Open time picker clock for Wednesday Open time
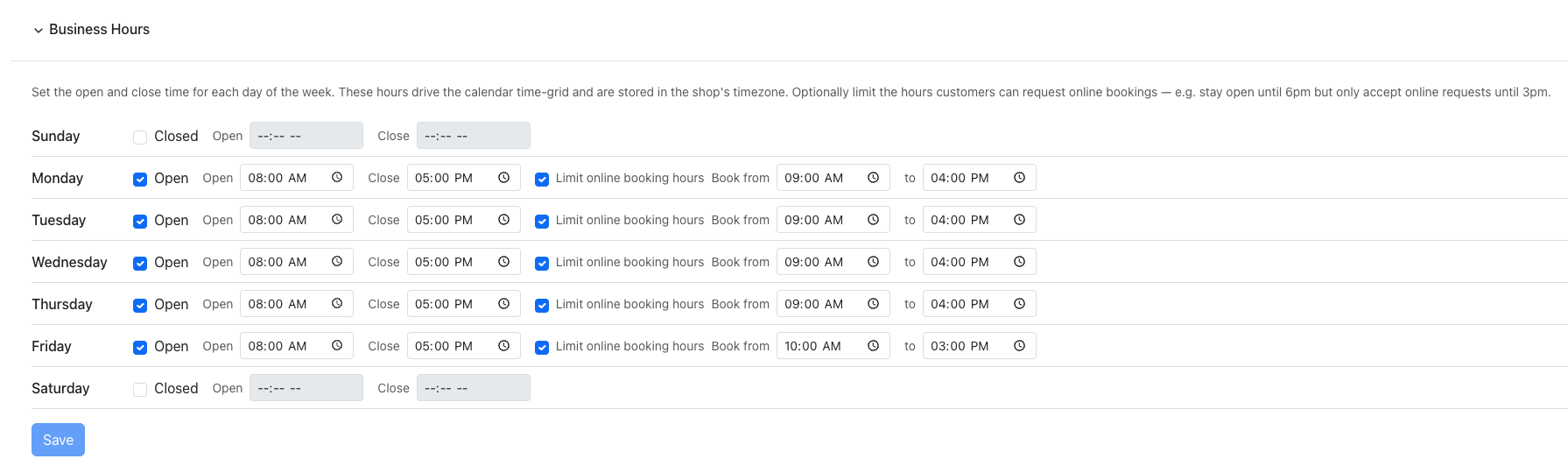 coord(337,262)
